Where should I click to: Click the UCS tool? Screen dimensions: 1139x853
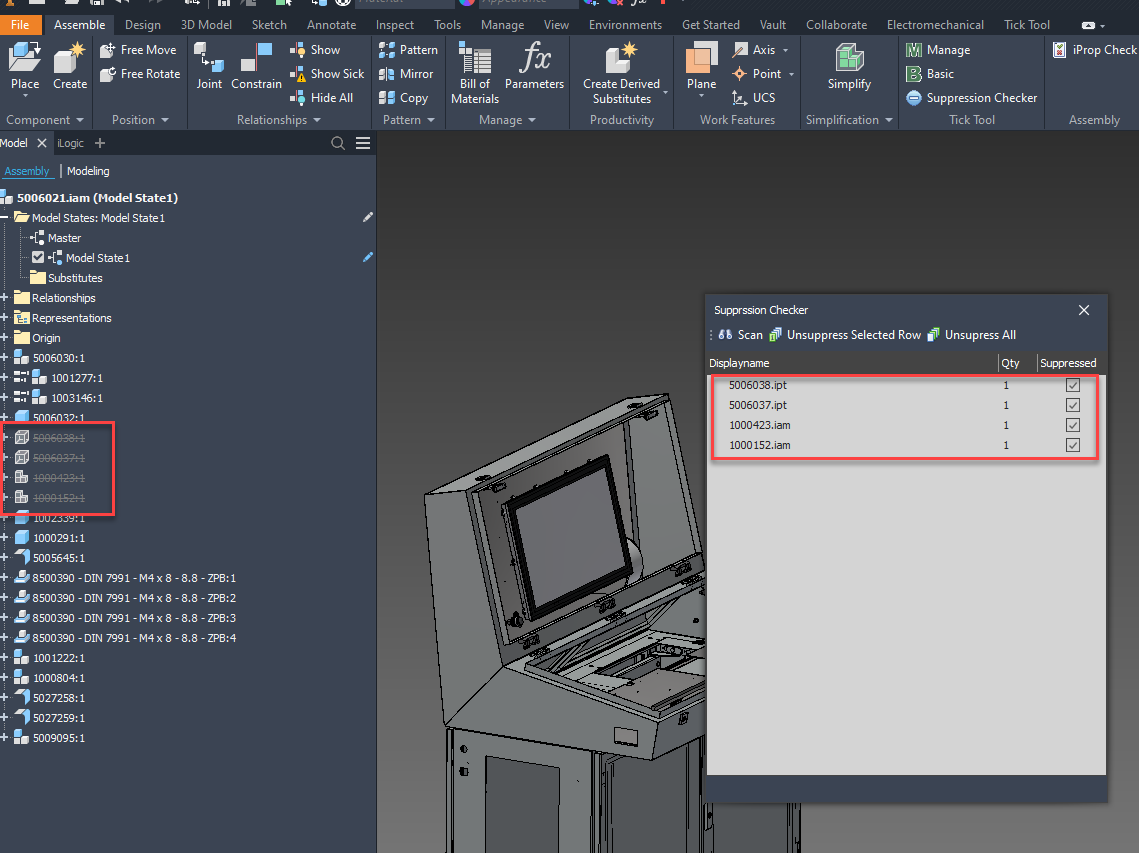coord(754,97)
